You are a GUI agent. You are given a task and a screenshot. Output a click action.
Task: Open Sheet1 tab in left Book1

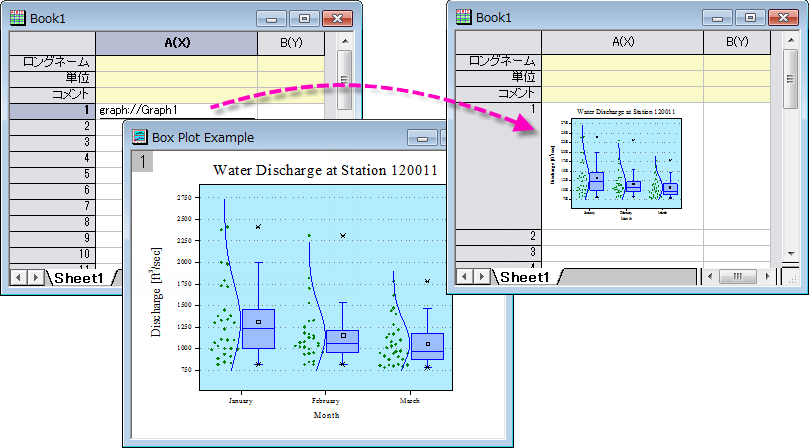tap(79, 278)
